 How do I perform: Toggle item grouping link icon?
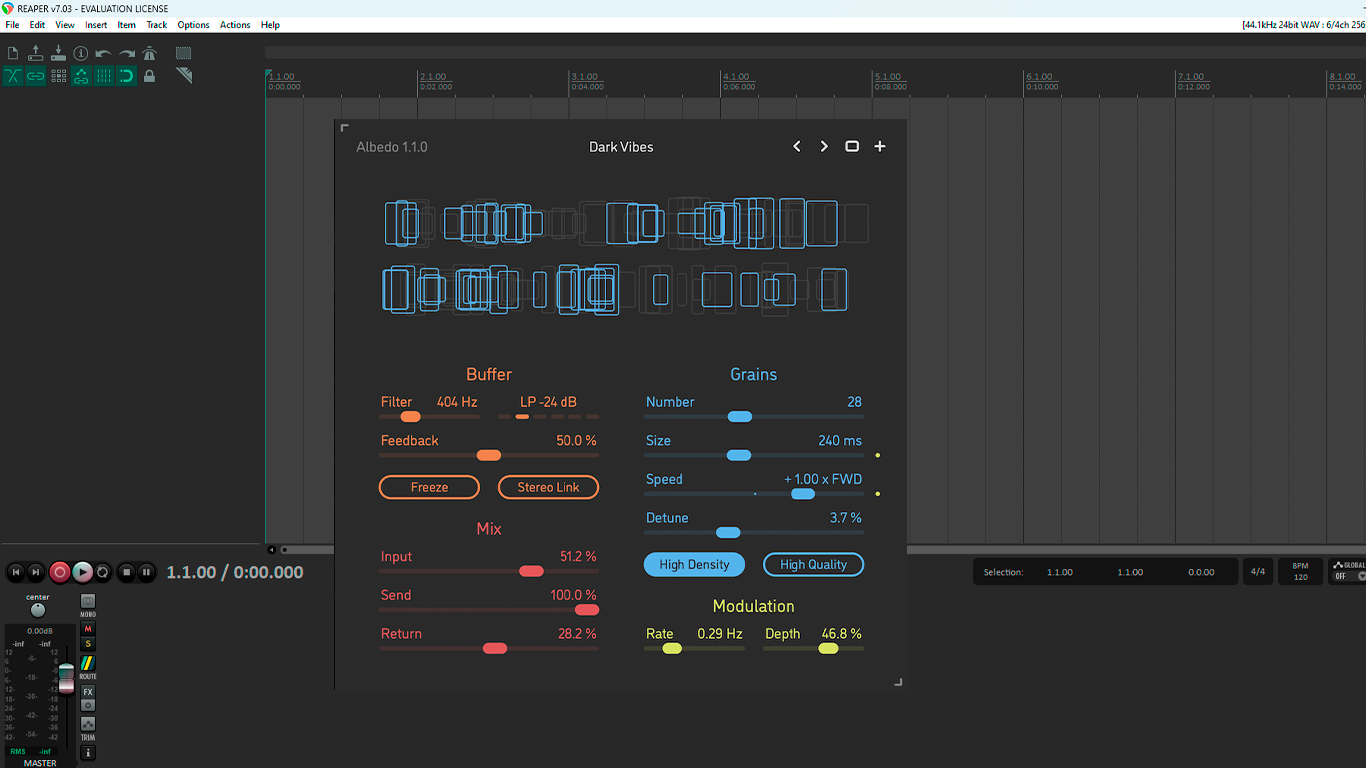pyautogui.click(x=36, y=76)
